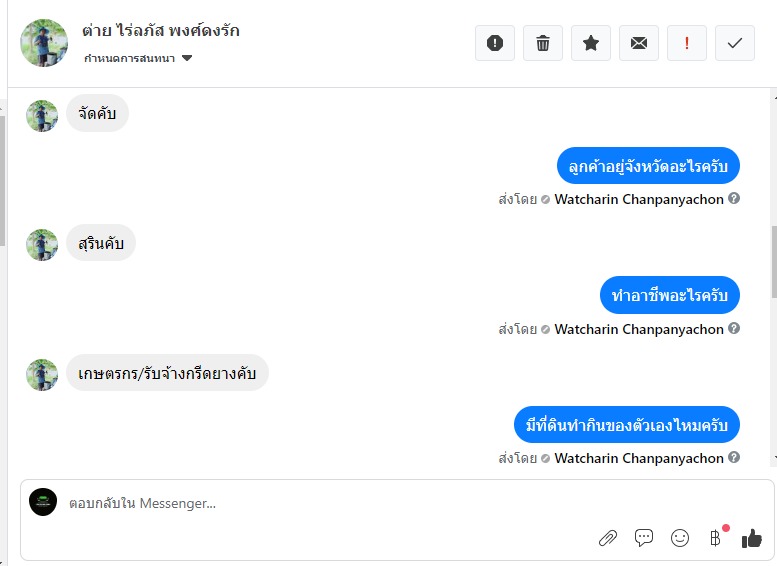This screenshot has width=777, height=566.
Task: Click sender name under ทำอาชีพอะไรครับ message
Action: tap(638, 329)
